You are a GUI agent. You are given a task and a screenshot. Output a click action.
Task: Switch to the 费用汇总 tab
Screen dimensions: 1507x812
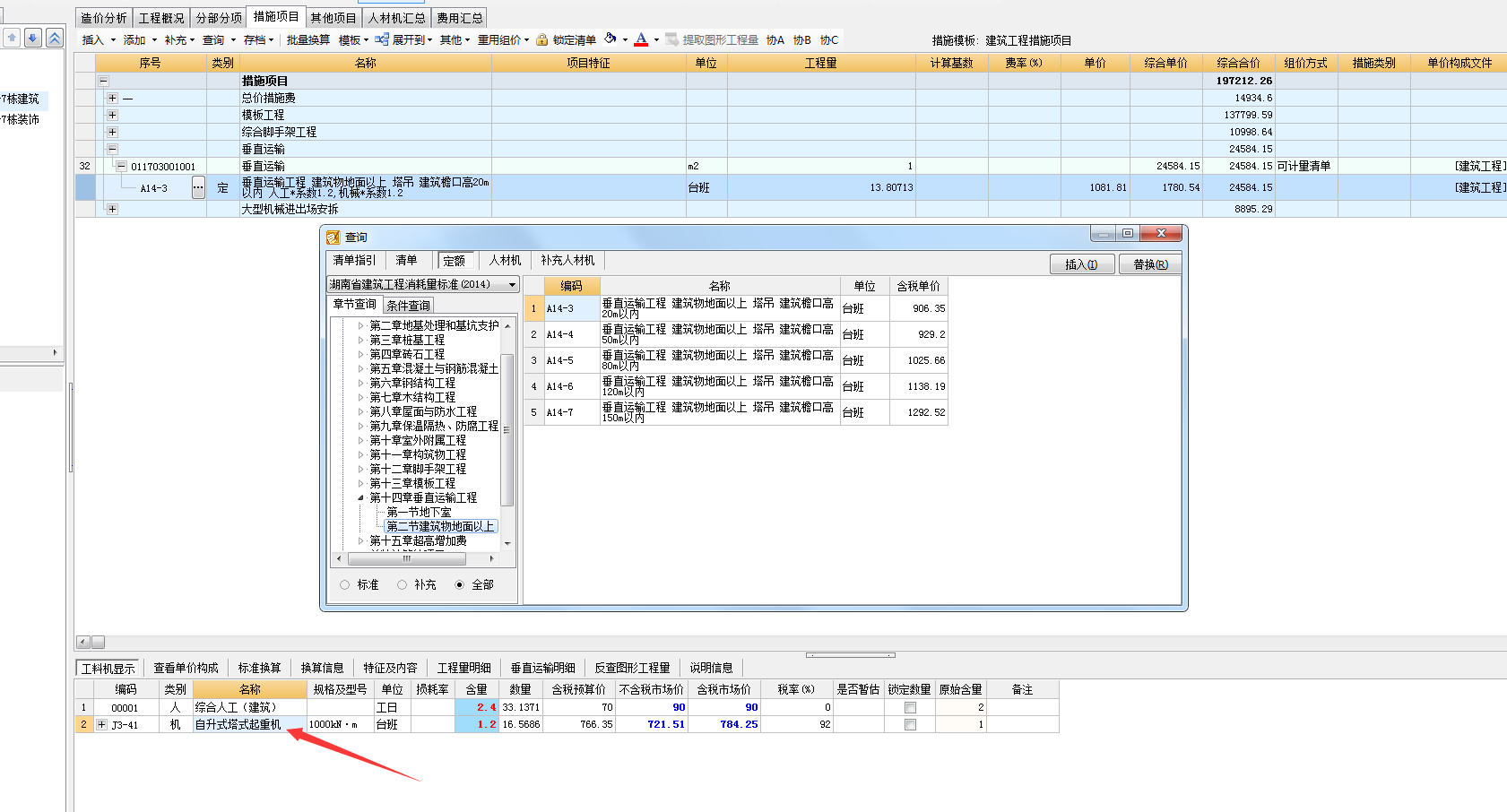(460, 18)
